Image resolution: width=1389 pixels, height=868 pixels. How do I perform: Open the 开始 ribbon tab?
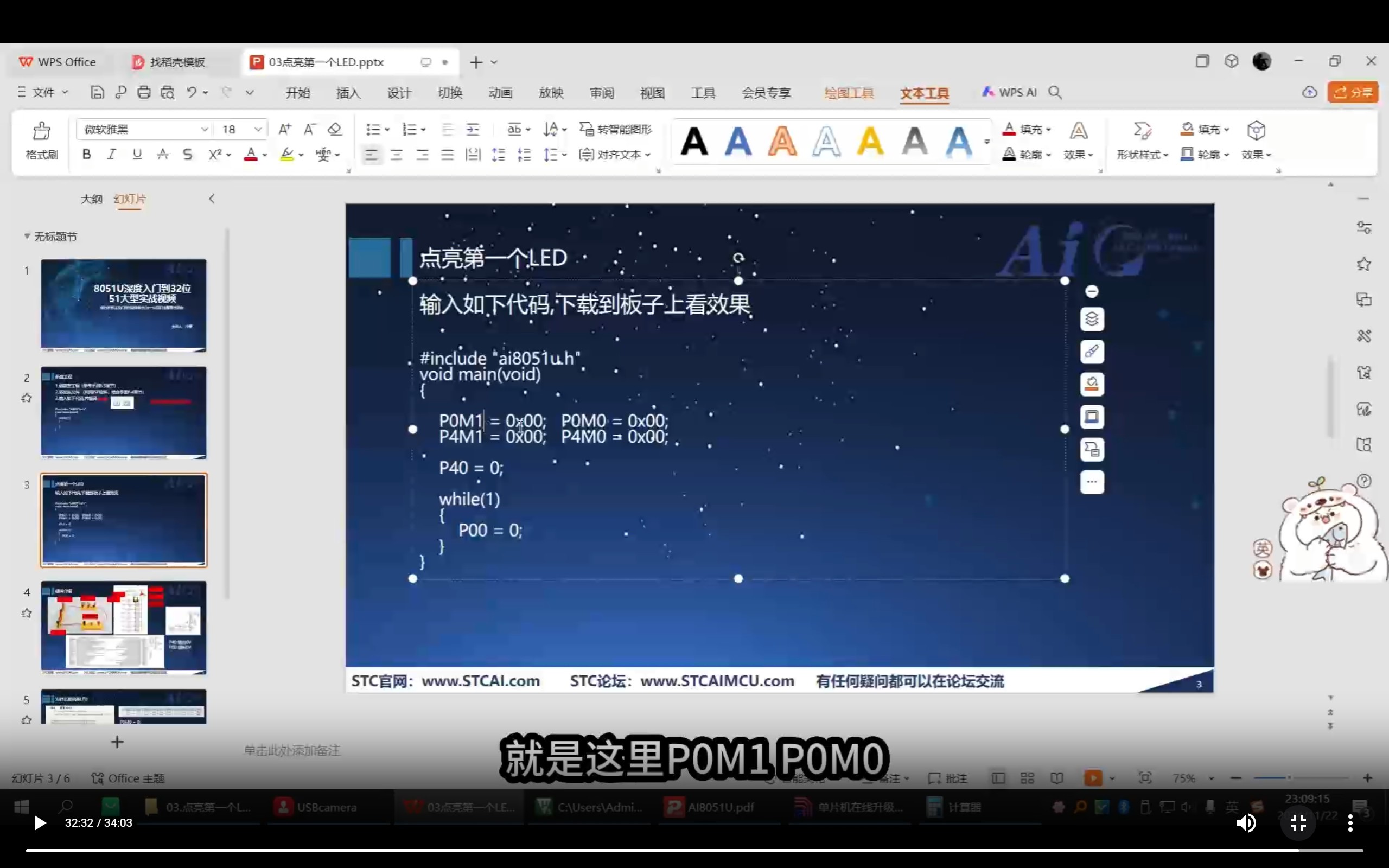(x=298, y=93)
